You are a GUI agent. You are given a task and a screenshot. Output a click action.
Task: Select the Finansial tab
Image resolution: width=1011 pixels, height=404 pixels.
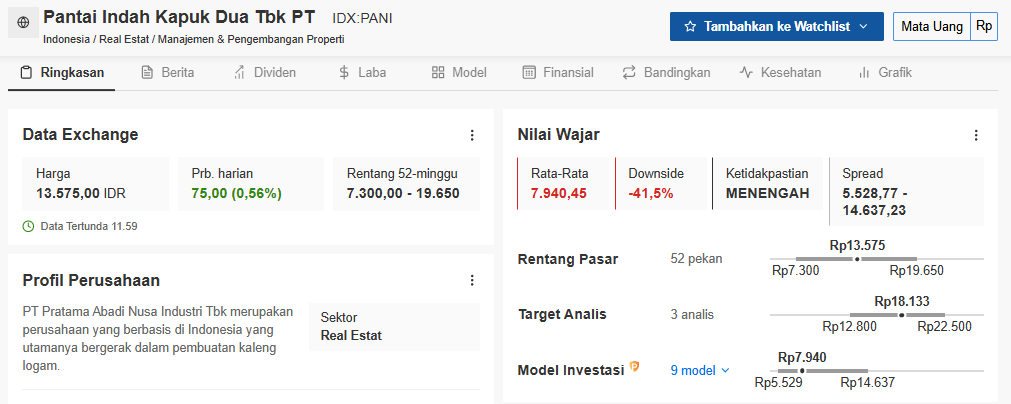pyautogui.click(x=558, y=72)
